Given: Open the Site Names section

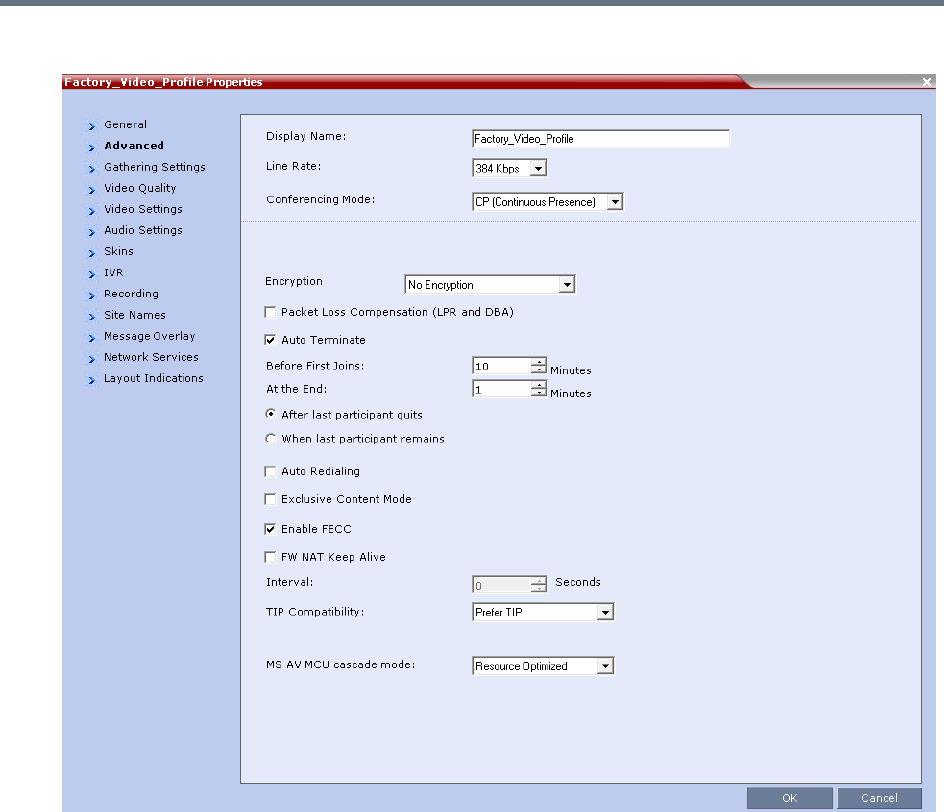Looking at the screenshot, I should pyautogui.click(x=135, y=315).
